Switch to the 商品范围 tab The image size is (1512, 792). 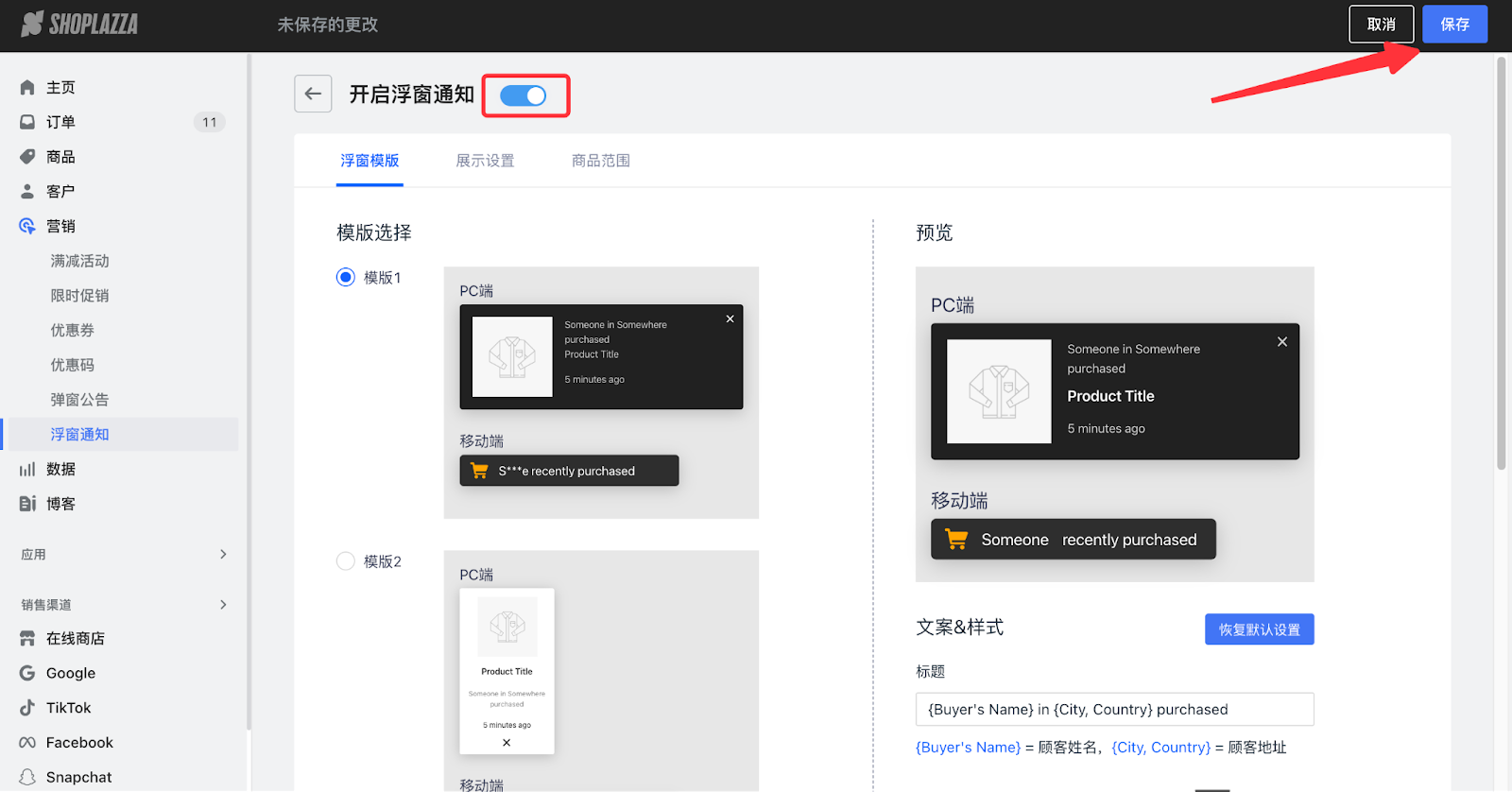(600, 161)
